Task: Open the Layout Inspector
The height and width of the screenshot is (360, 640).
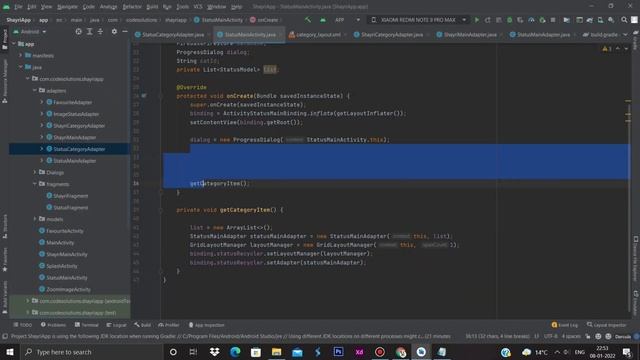Action: (x=606, y=325)
